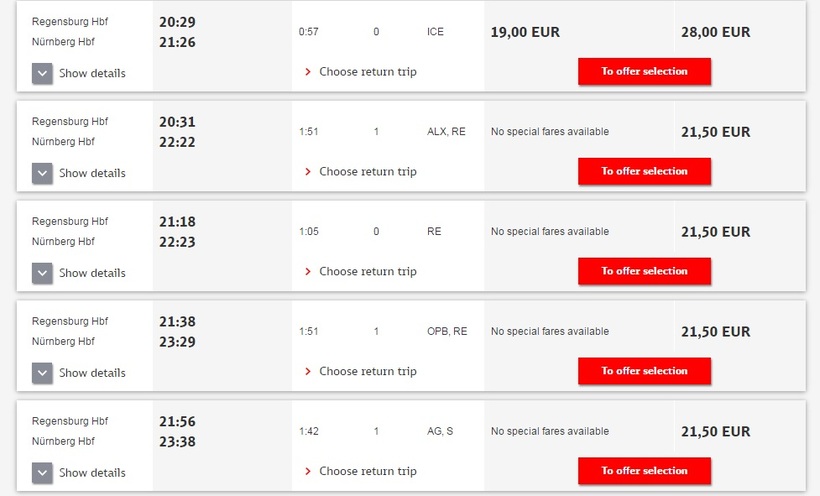Click return trip chevron icon for 21:38 departure
Viewport: 820px width, 496px height.
[x=308, y=372]
